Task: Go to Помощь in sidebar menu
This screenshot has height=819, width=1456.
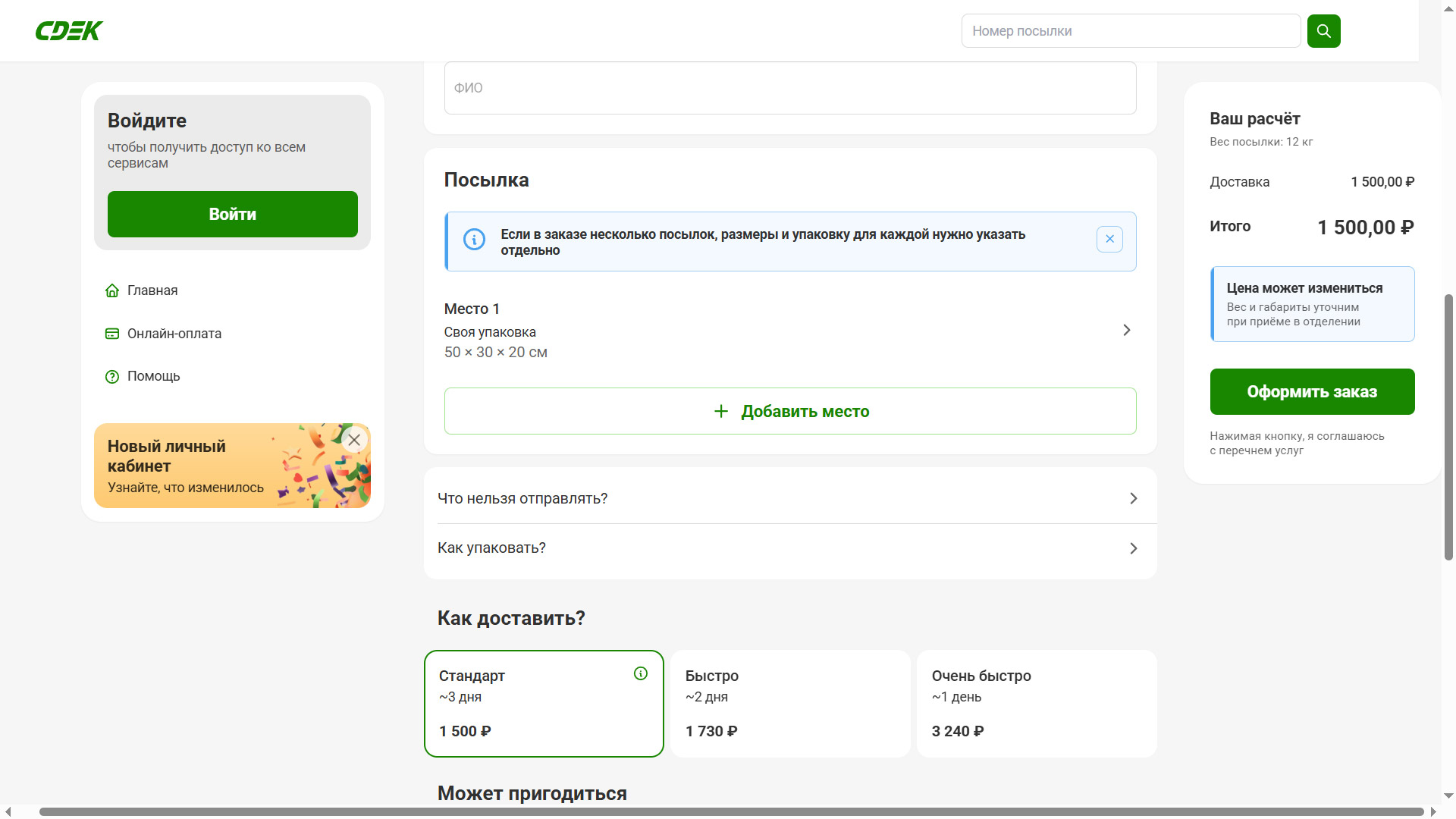Action: coord(153,377)
